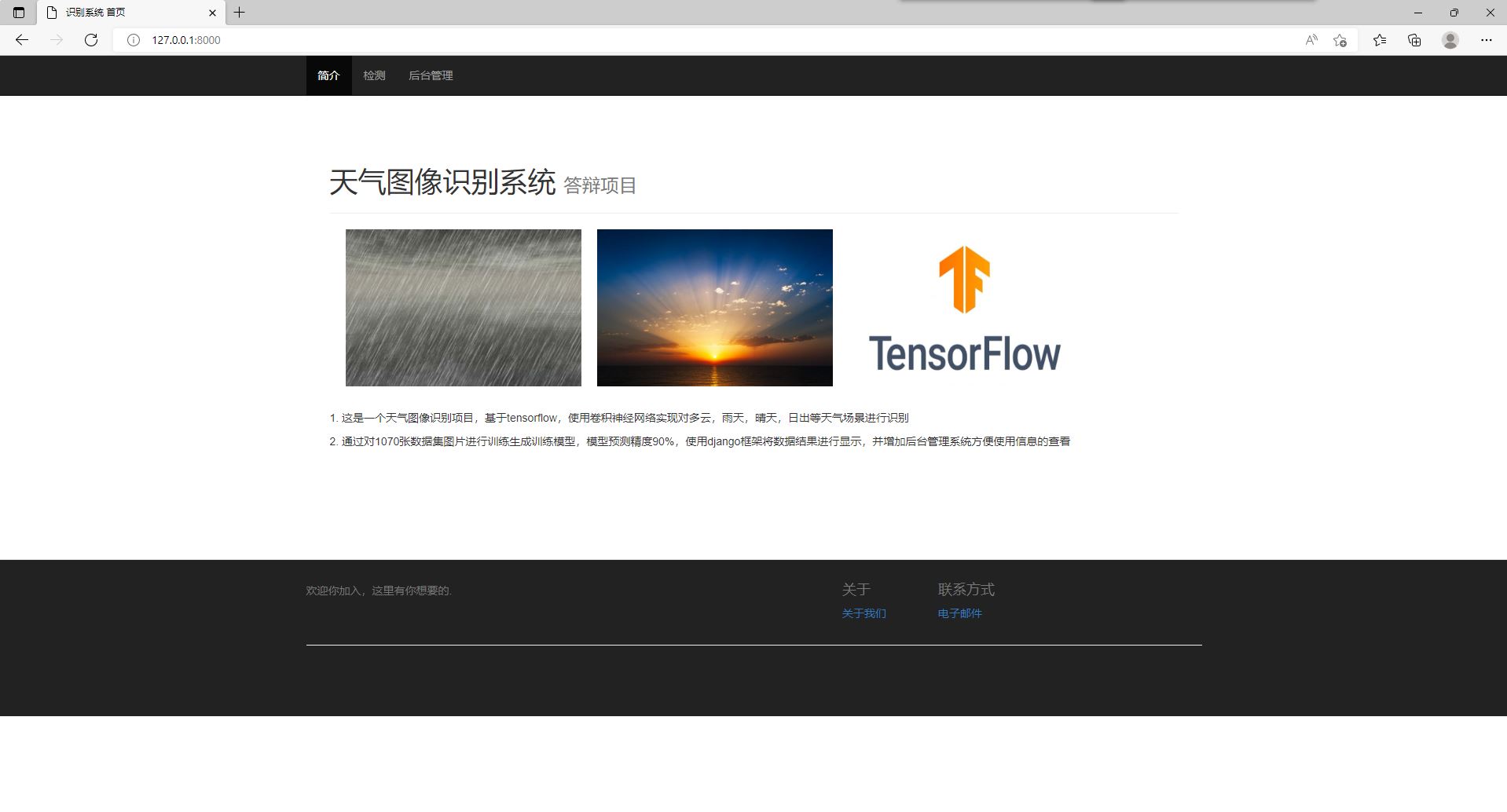The width and height of the screenshot is (1507, 812).
Task: Open the 简介 navigation item
Action: coord(328,75)
